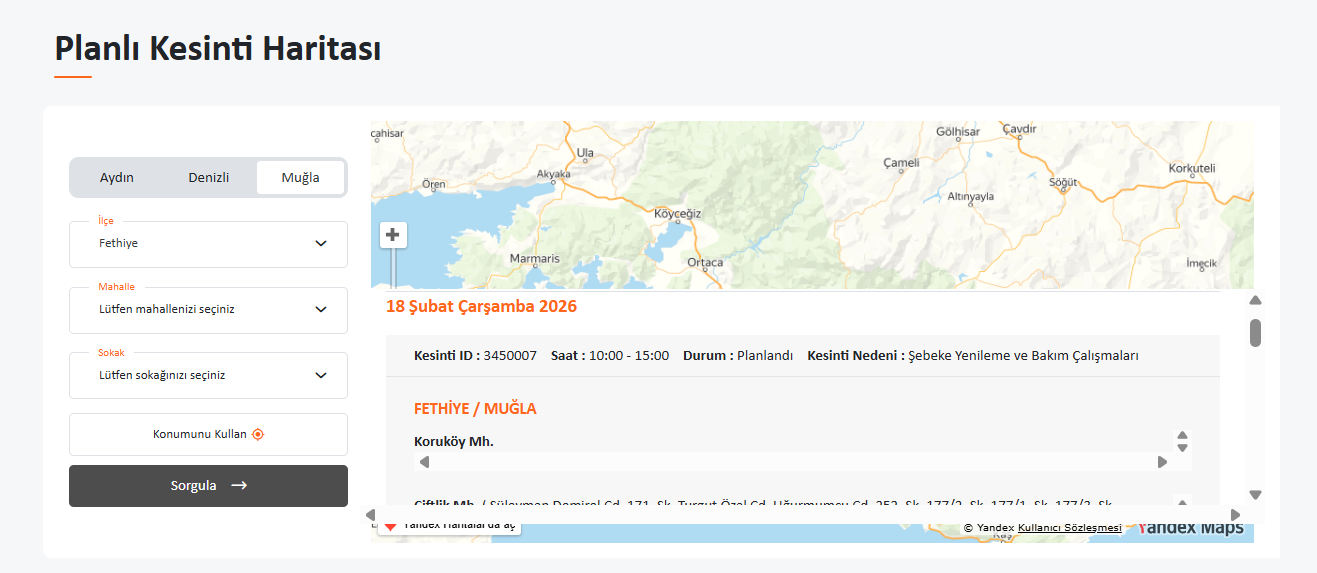Click Köyceğiz label on the map
This screenshot has height=573, width=1317.
[678, 214]
